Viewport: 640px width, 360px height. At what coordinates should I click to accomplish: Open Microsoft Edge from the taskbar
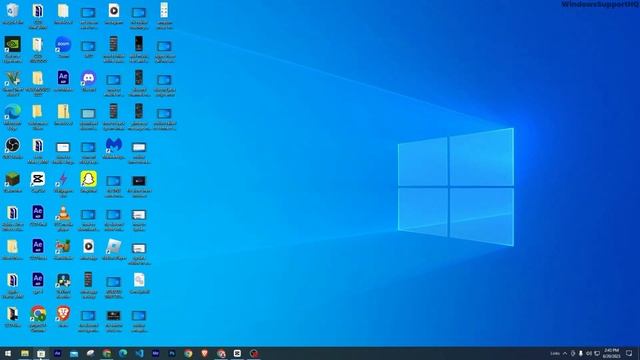123,353
